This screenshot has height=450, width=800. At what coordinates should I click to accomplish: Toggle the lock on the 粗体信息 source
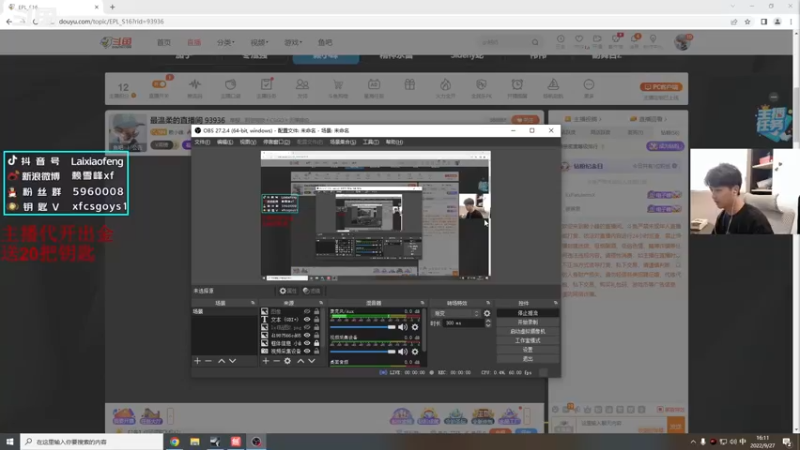tap(316, 343)
